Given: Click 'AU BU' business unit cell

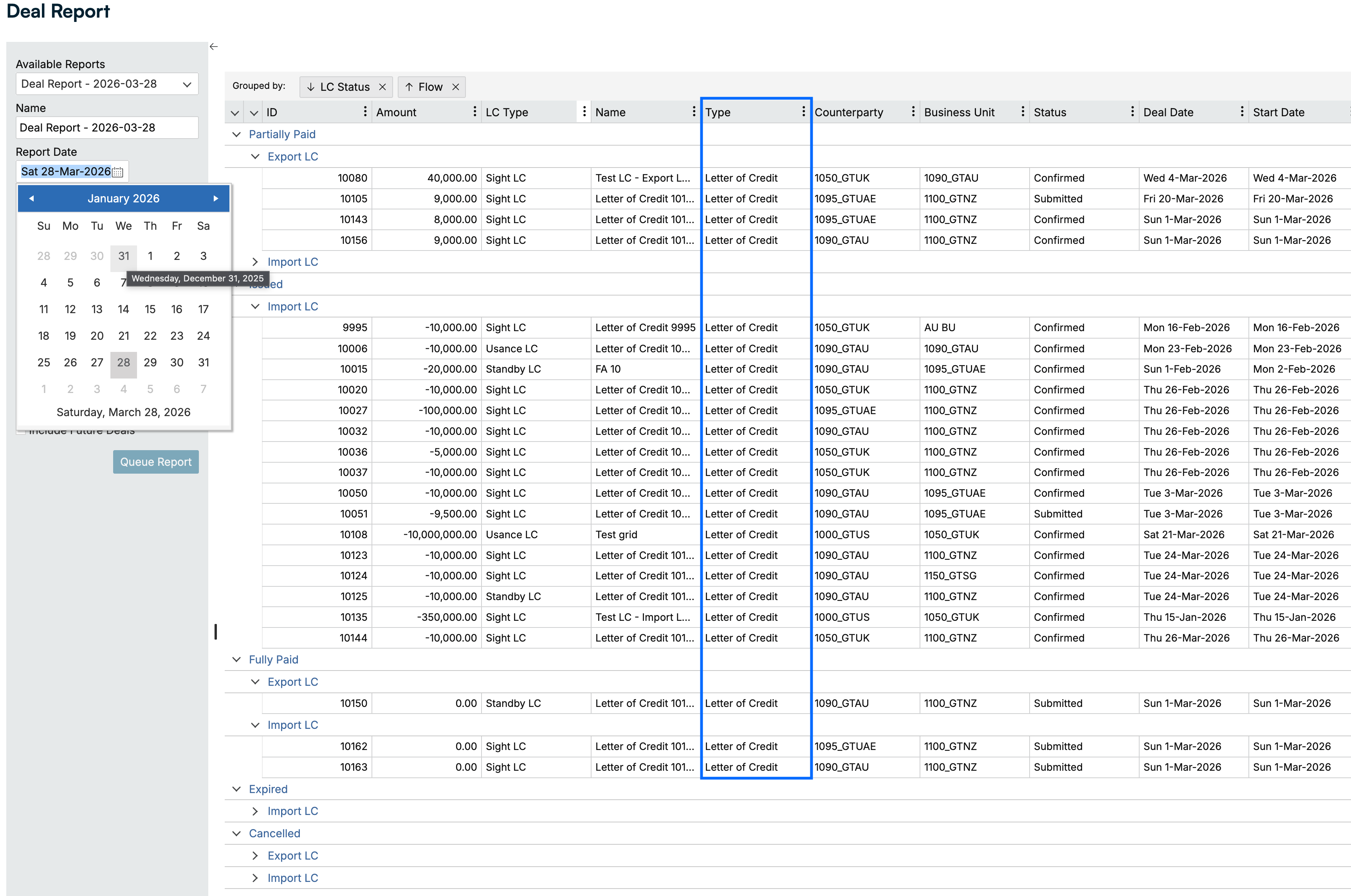Looking at the screenshot, I should pyautogui.click(x=974, y=327).
